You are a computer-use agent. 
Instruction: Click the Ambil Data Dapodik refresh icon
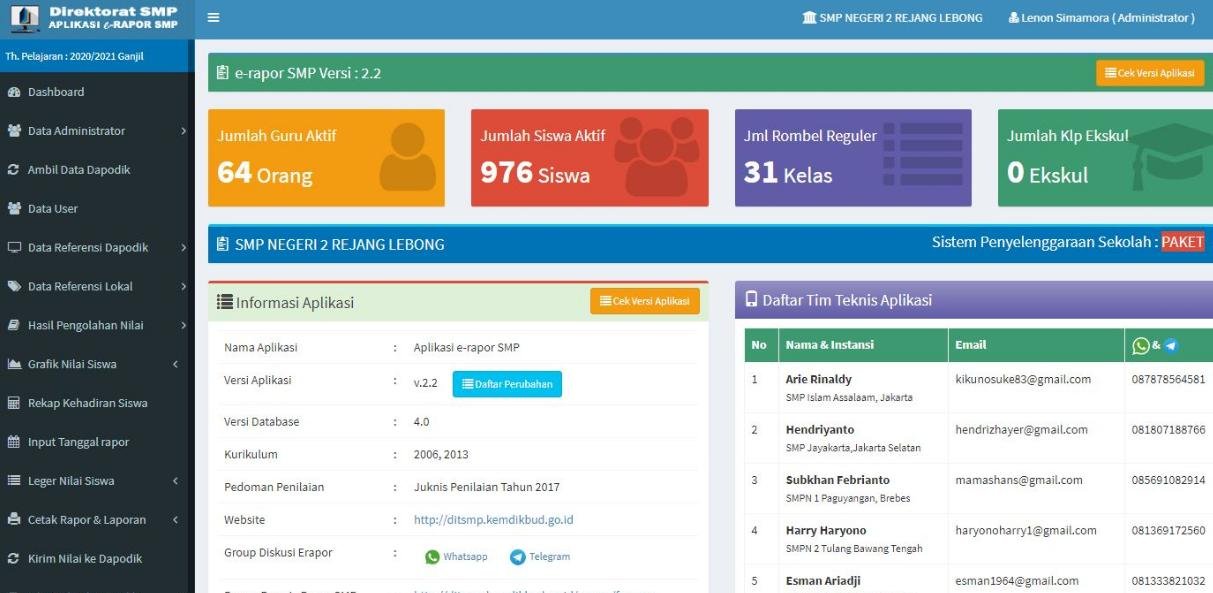point(14,170)
